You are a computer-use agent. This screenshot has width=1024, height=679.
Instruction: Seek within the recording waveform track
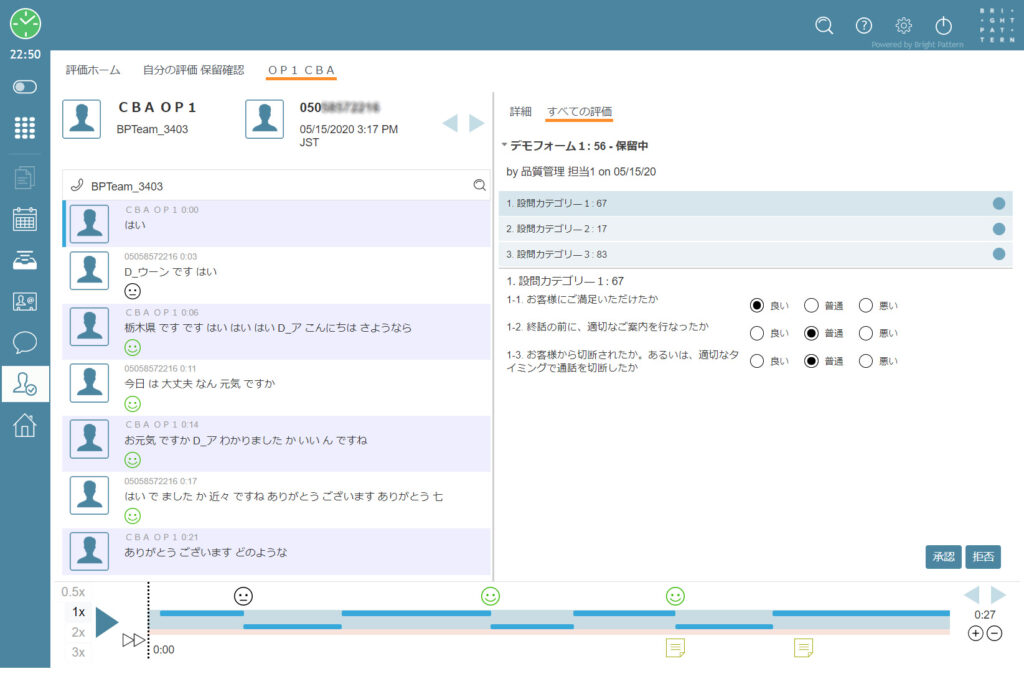point(549,622)
